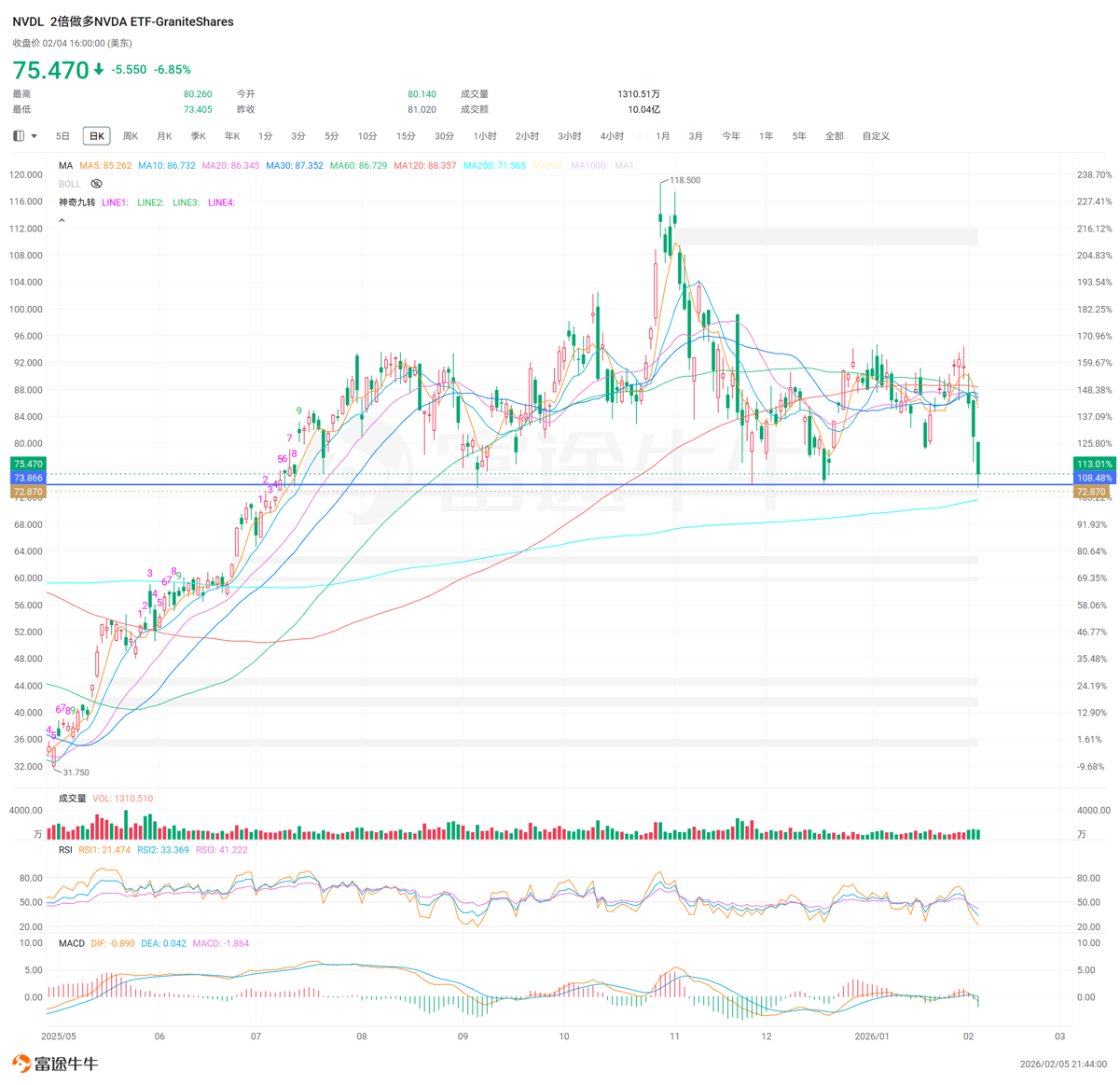Switch to the 周K weekly candlestick tab
Screen dimensions: 1120x1085
(x=131, y=136)
